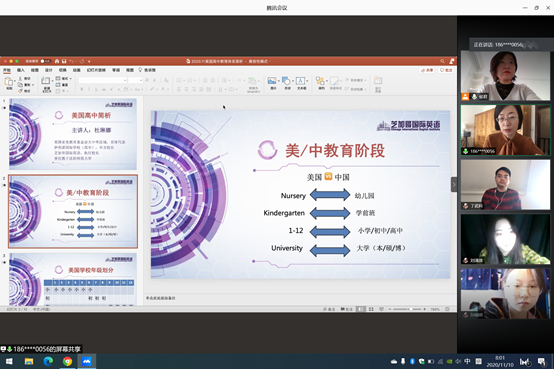Viewport: 554px width, 369px height.
Task: Open the Insert ribbon tab
Action: [21, 70]
